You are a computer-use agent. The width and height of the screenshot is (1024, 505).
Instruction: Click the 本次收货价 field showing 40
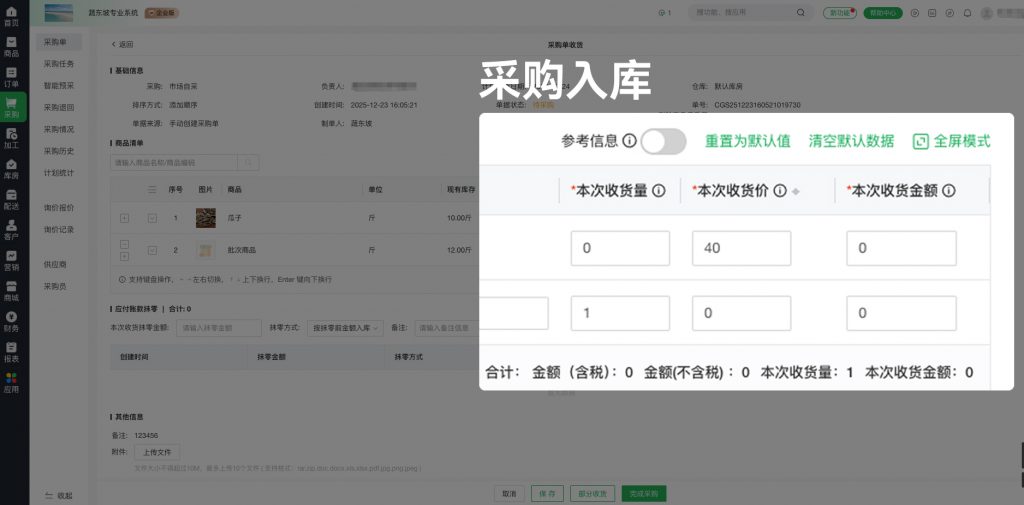tap(740, 248)
